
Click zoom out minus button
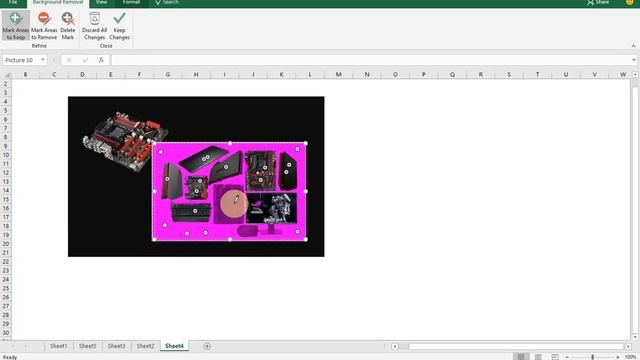(x=567, y=357)
